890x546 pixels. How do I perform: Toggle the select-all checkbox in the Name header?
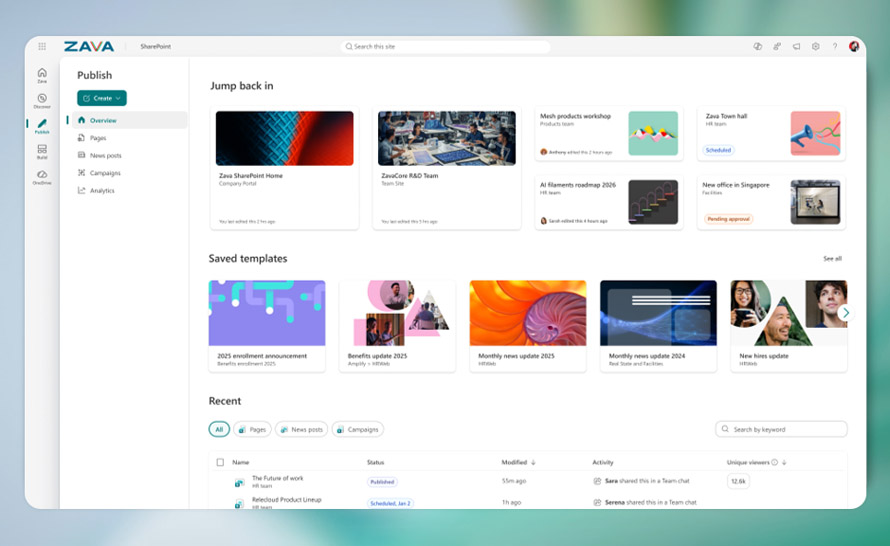tap(220, 462)
